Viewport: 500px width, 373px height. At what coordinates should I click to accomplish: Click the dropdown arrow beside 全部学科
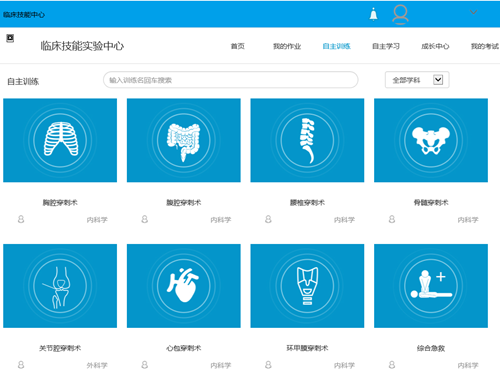[438, 80]
